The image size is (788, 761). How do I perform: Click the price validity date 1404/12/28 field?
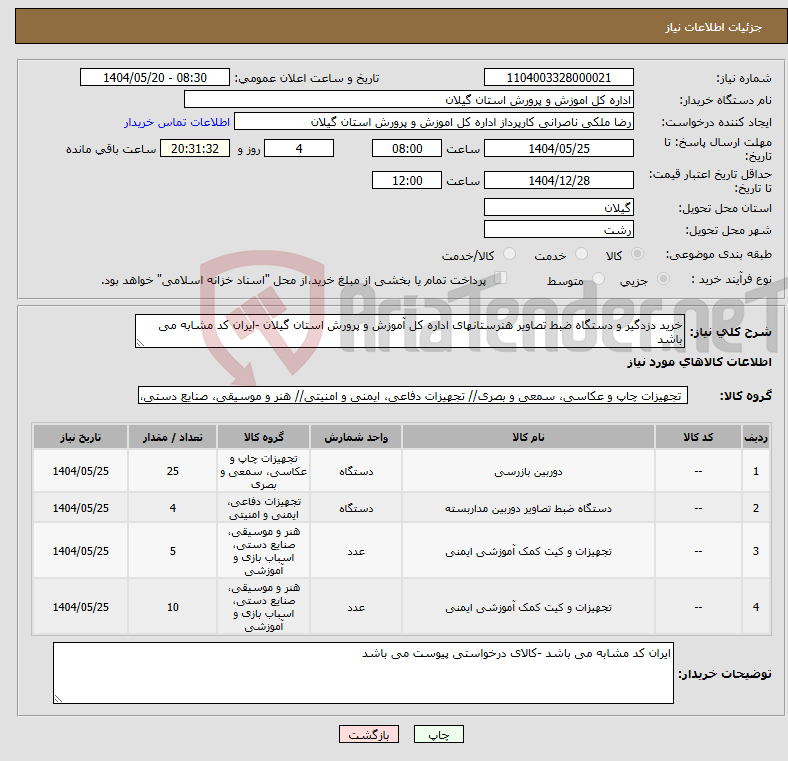pos(558,180)
